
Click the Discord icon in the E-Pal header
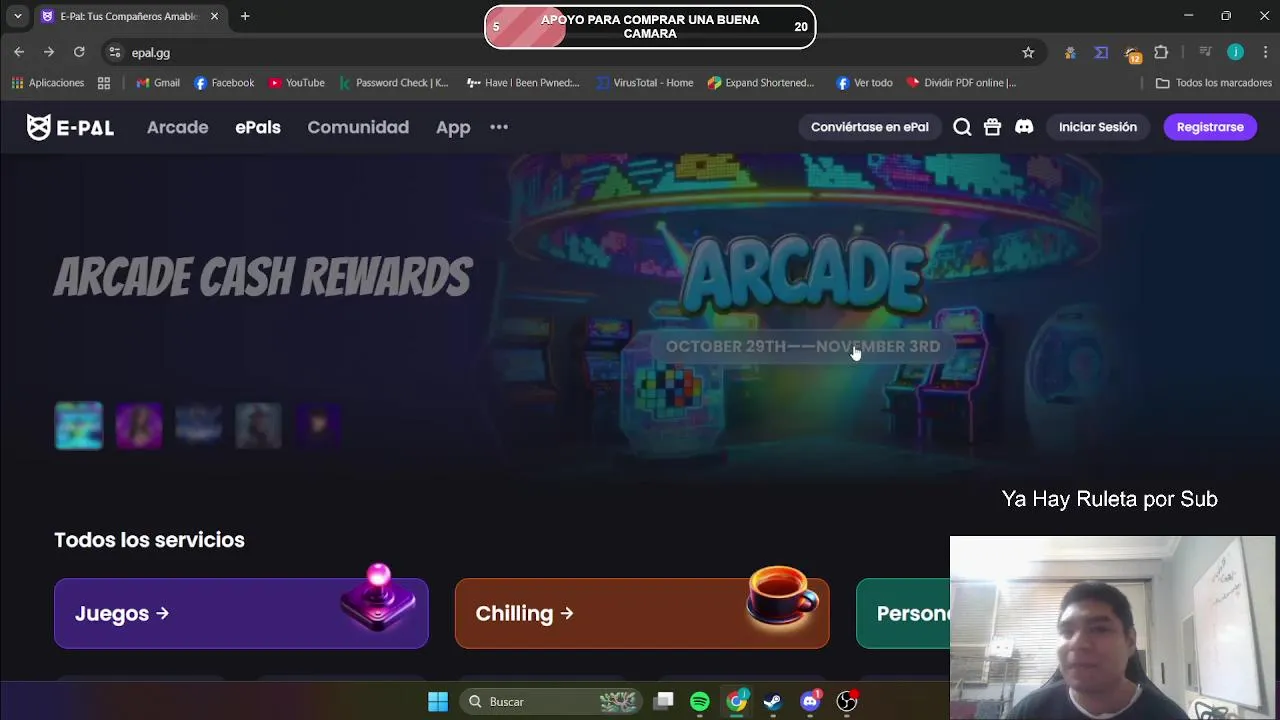click(x=1024, y=127)
